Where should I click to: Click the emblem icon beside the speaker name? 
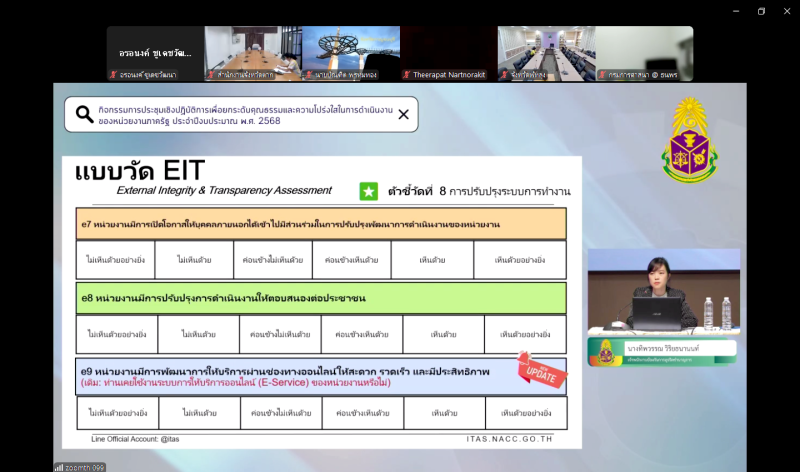click(605, 351)
